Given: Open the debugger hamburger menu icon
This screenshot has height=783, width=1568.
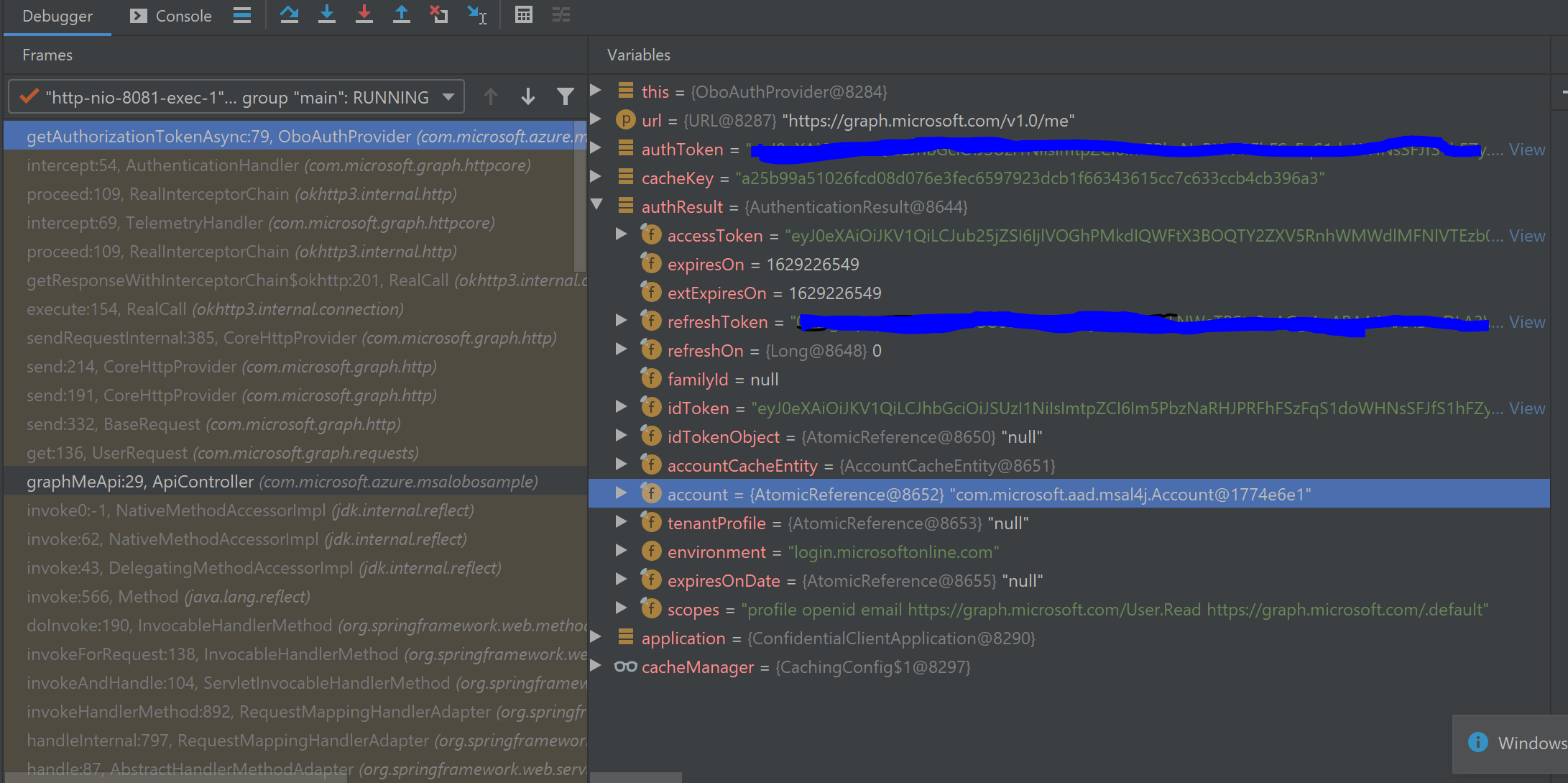Looking at the screenshot, I should pyautogui.click(x=242, y=14).
